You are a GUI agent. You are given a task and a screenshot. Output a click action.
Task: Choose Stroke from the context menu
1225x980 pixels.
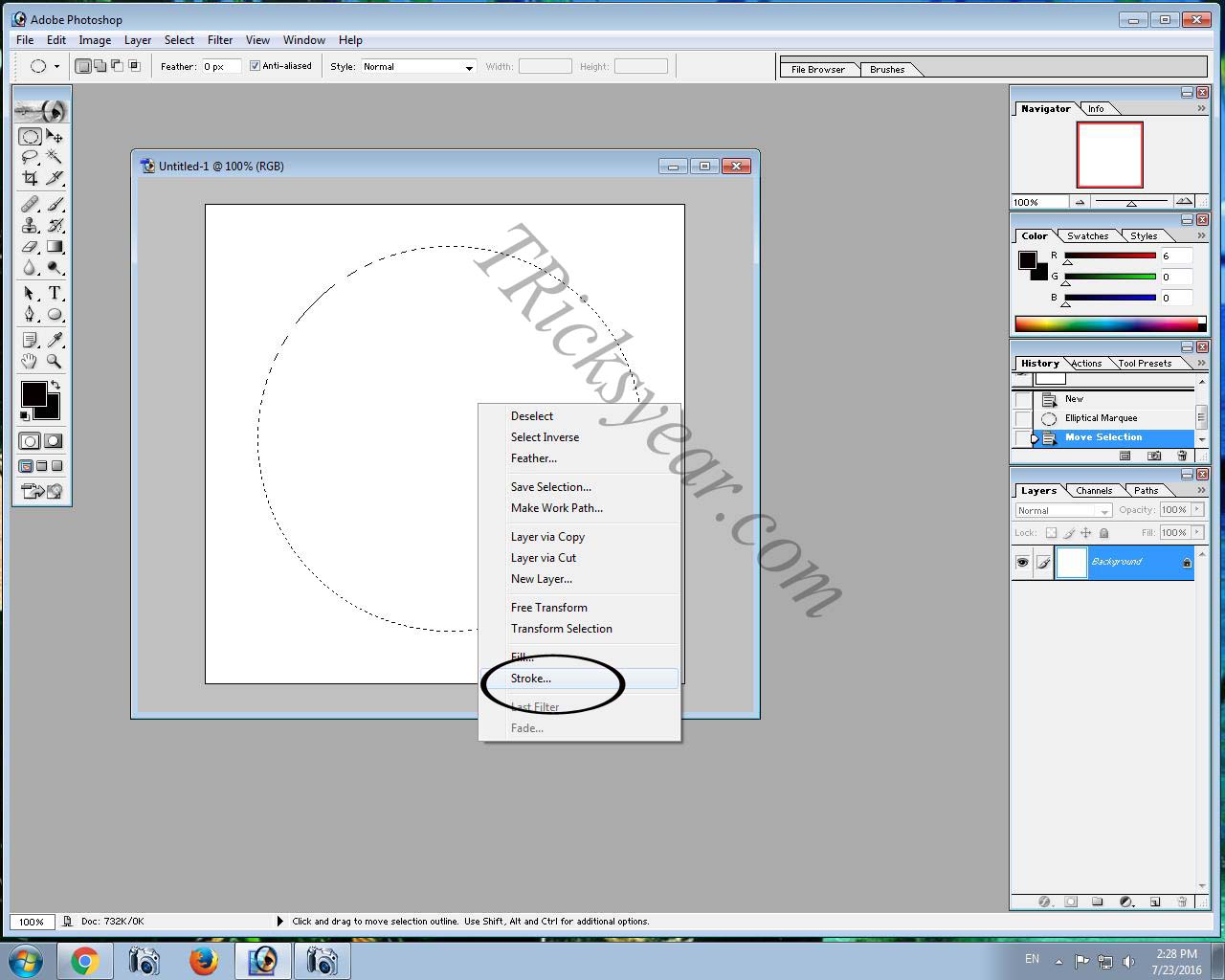[x=530, y=679]
